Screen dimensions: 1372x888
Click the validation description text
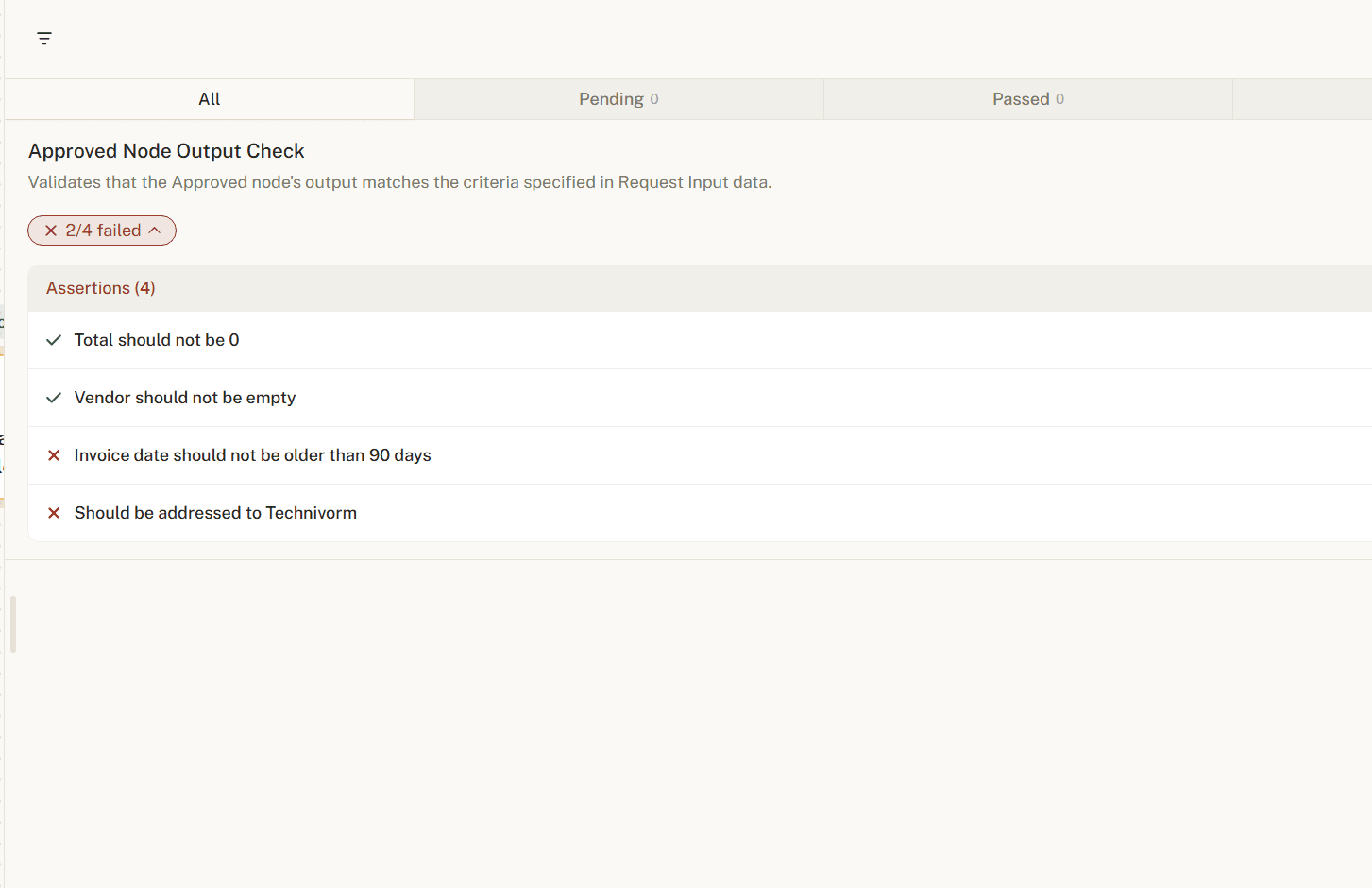(x=399, y=182)
